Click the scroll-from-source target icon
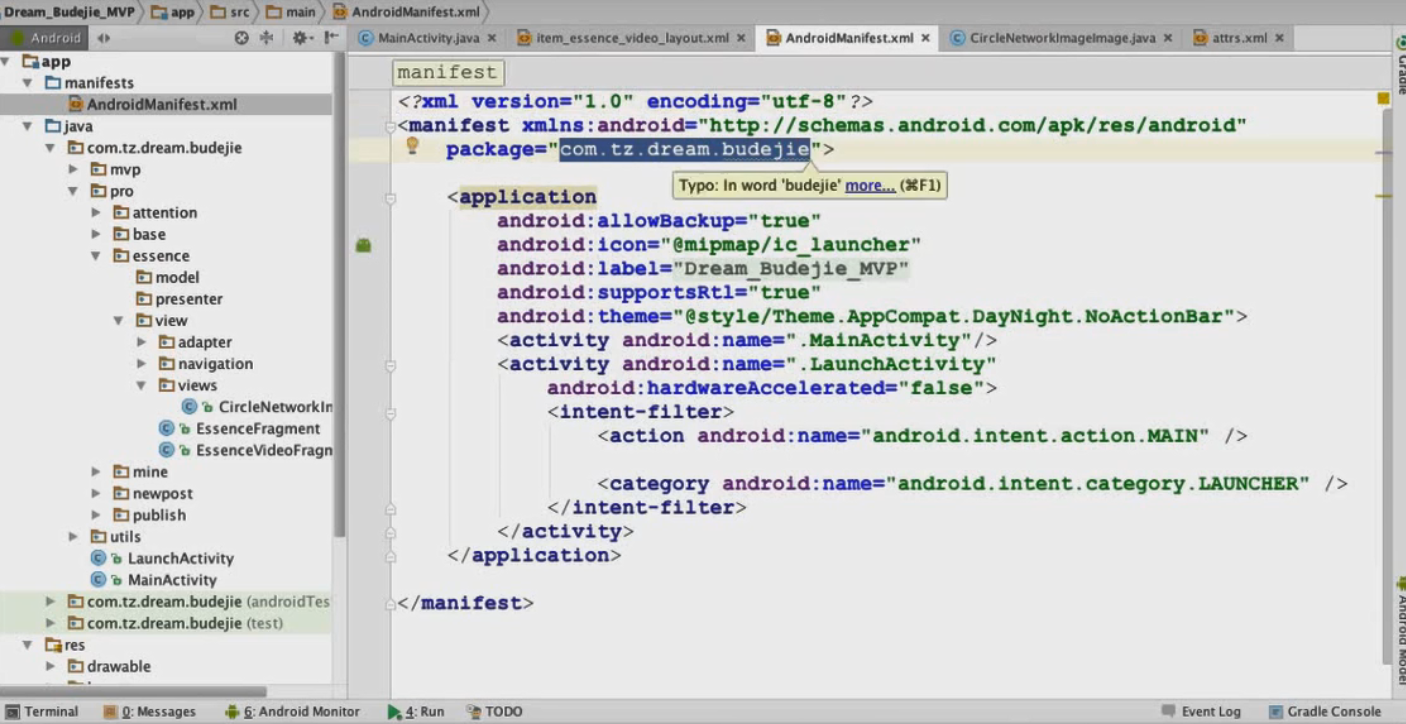Viewport: 1406px width, 724px height. (241, 38)
